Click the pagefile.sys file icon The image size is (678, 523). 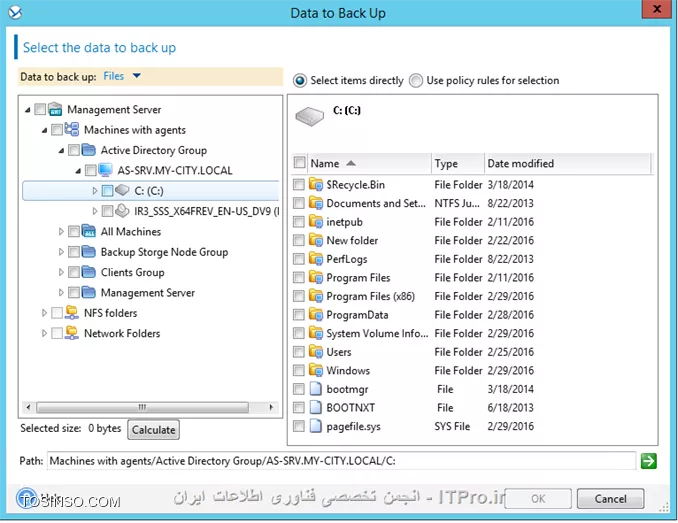(316, 426)
